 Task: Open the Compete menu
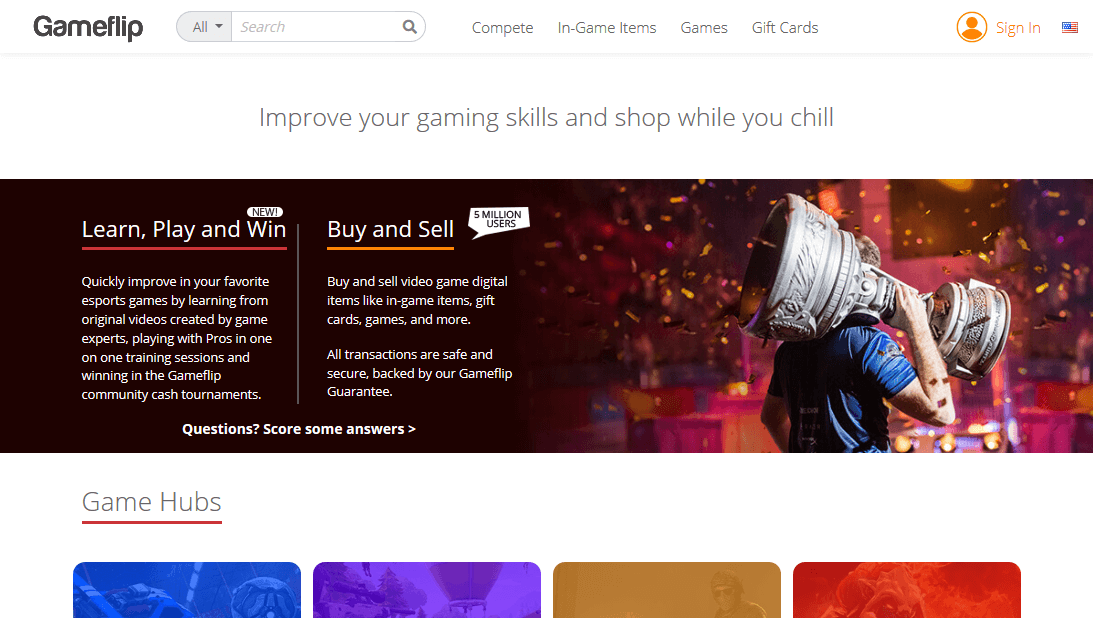point(502,28)
